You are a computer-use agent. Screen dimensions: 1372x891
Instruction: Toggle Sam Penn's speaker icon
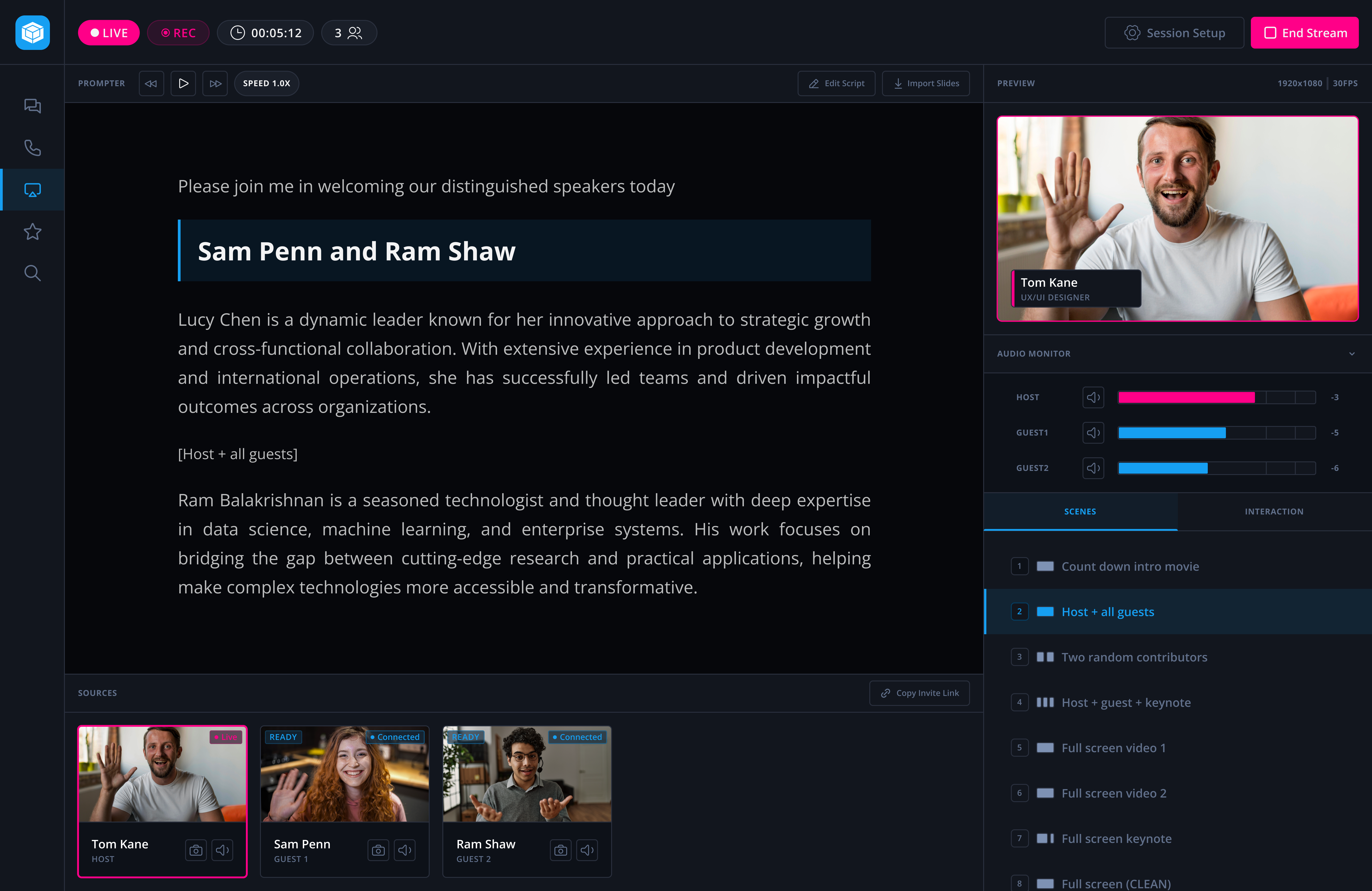[x=405, y=850]
